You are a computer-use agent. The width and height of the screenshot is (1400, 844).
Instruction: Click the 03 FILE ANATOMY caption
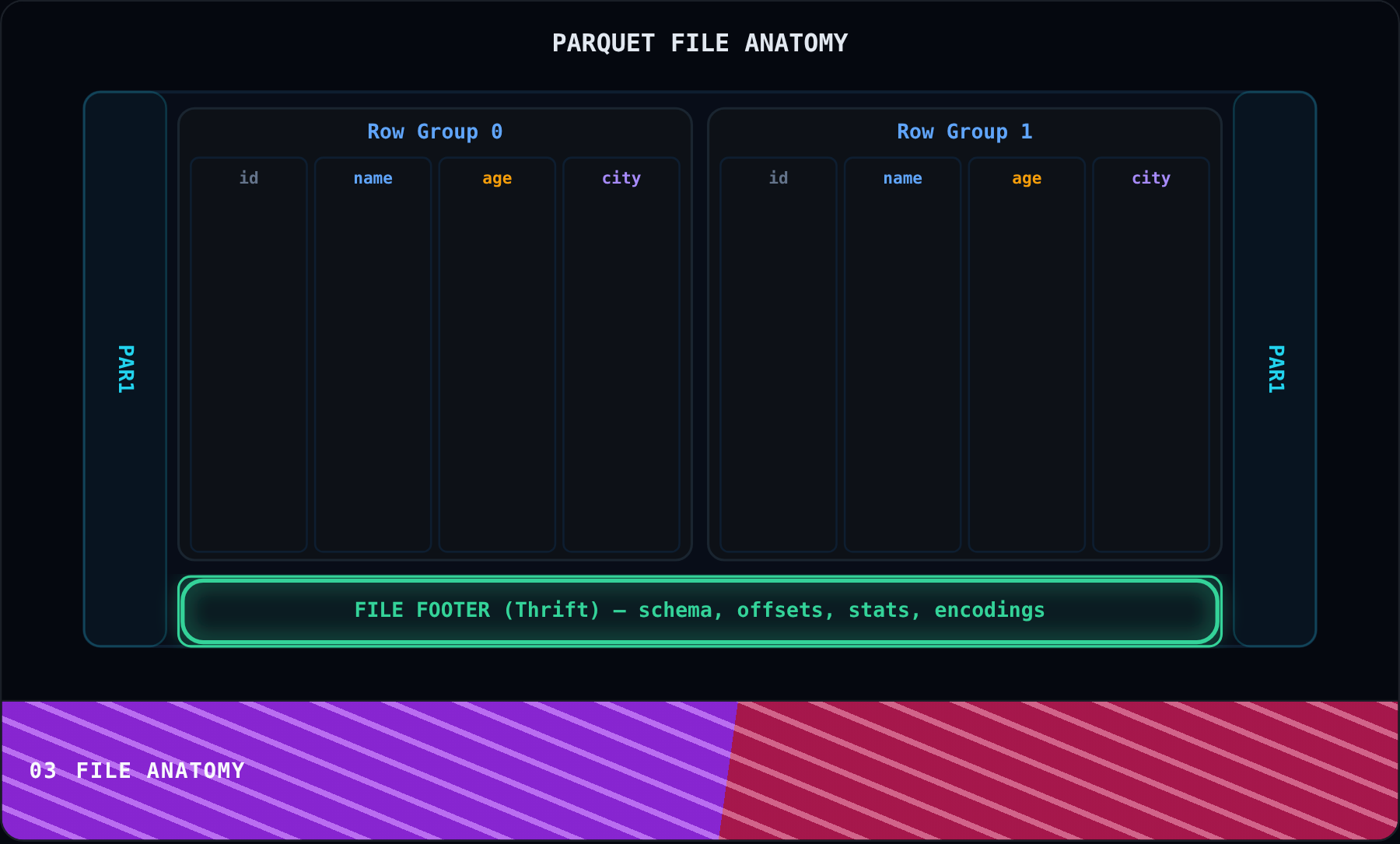coord(137,771)
